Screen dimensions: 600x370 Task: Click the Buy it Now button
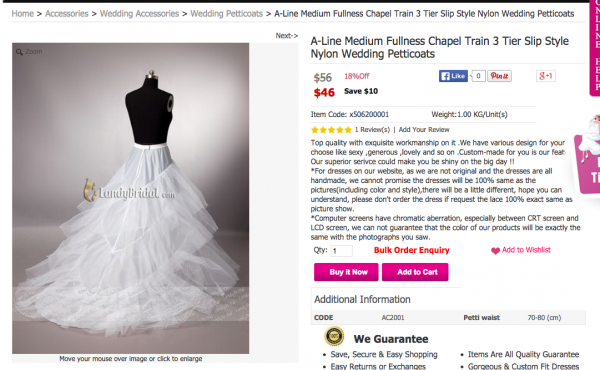click(x=346, y=272)
